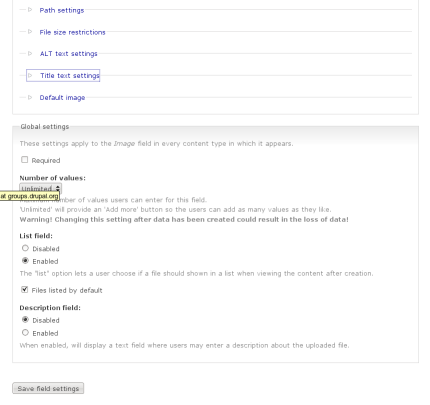The image size is (430, 405).
Task: Open the Number of values dropdown
Action: point(40,188)
